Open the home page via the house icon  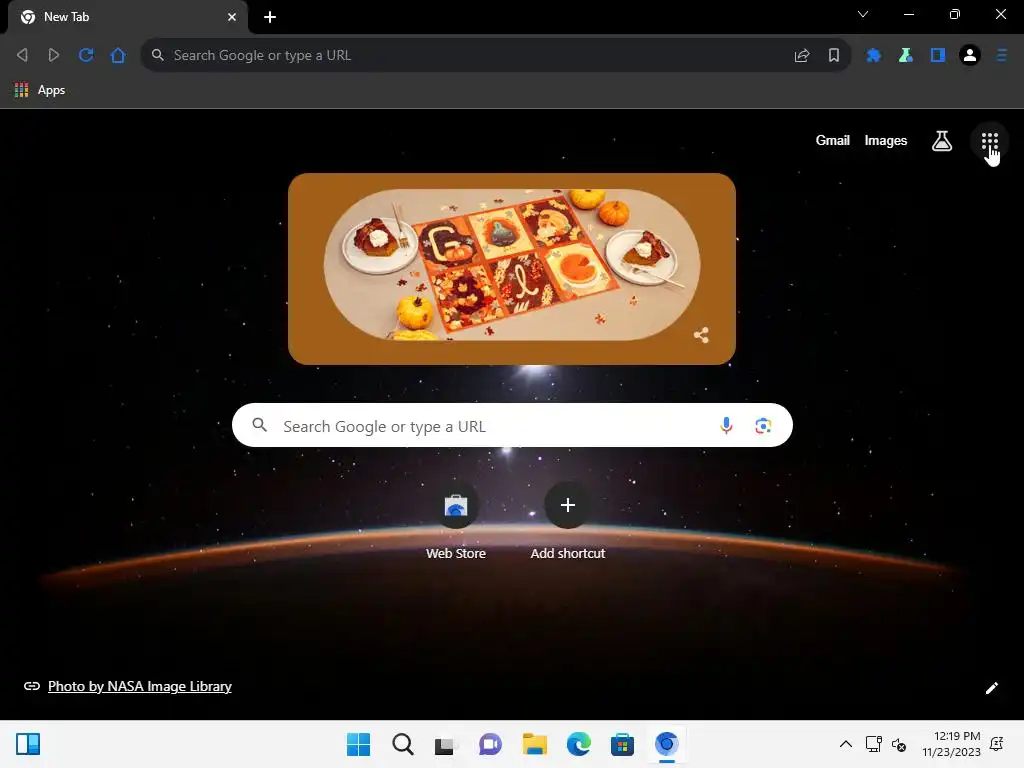(118, 55)
